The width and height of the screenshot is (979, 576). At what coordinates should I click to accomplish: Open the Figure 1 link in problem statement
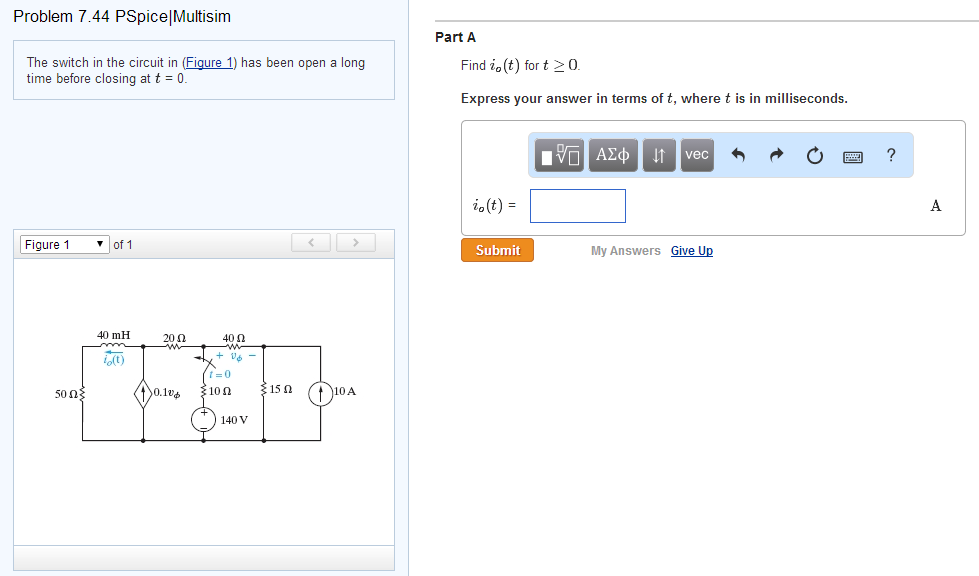tap(208, 62)
